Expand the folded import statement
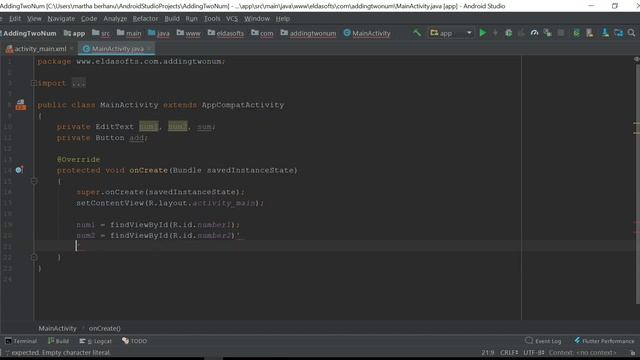Screen dimensions: 640x360 (x=34, y=83)
